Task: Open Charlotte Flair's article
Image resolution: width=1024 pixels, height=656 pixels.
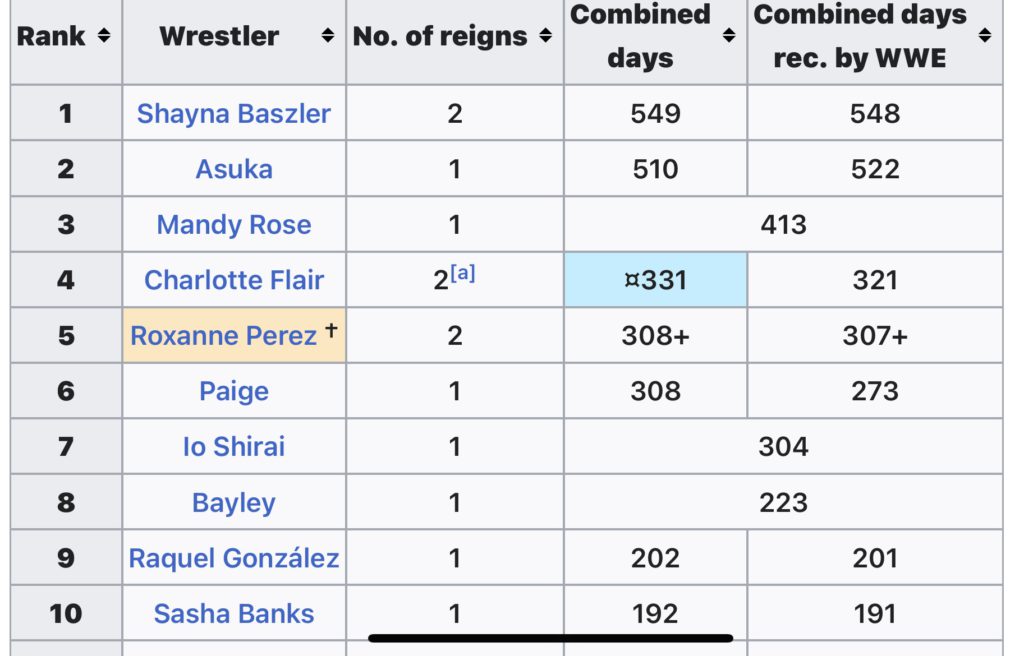Action: click(234, 280)
